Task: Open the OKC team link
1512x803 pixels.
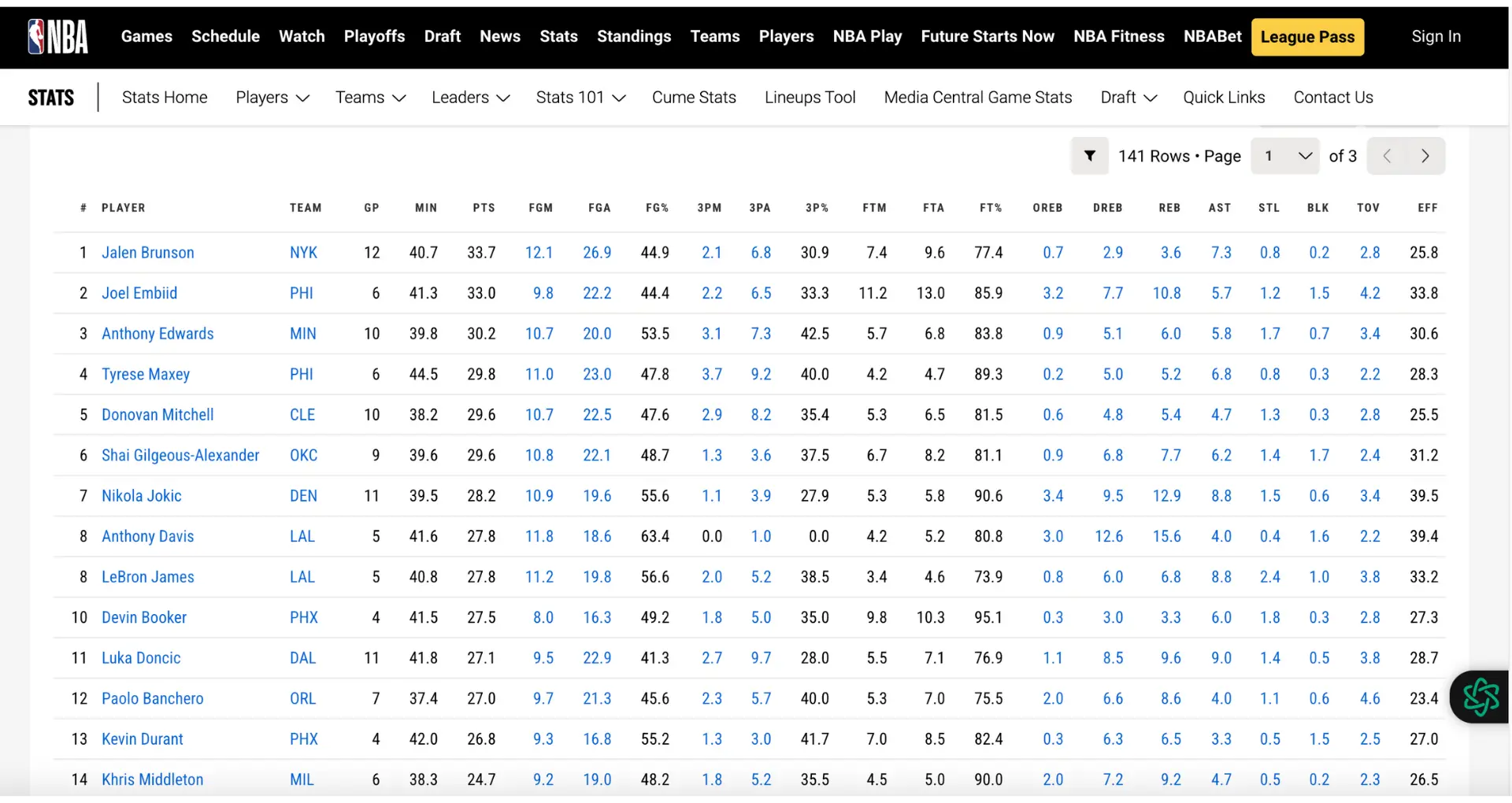Action: tap(304, 455)
